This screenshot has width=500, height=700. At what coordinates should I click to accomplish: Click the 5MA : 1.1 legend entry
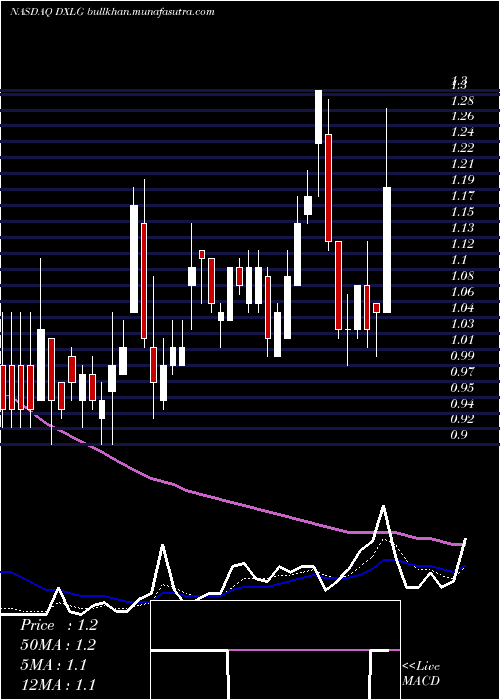pyautogui.click(x=54, y=665)
